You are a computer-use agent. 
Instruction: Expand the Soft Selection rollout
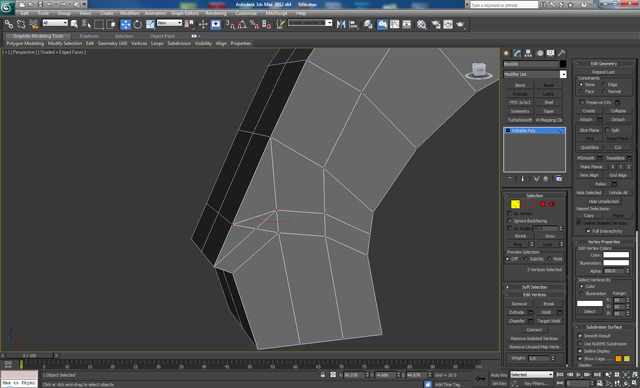pyautogui.click(x=534, y=287)
